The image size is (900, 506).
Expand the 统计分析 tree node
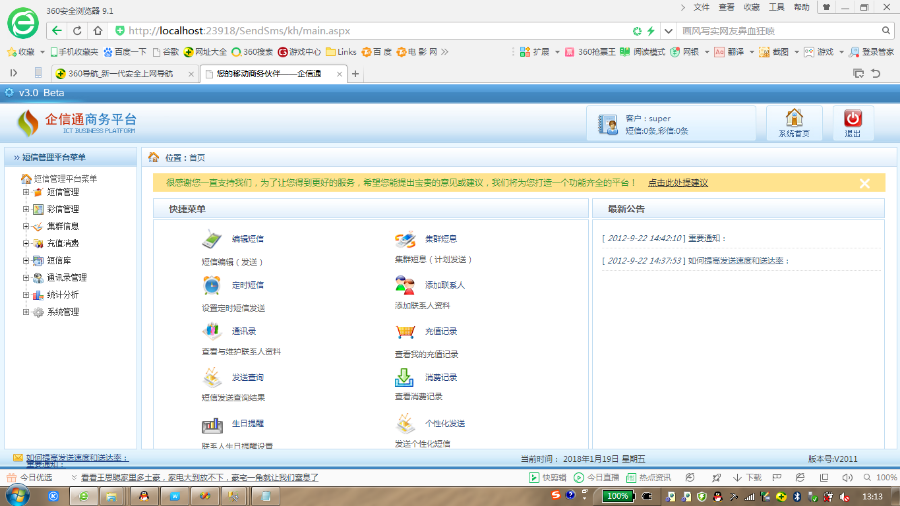pyautogui.click(x=26, y=295)
